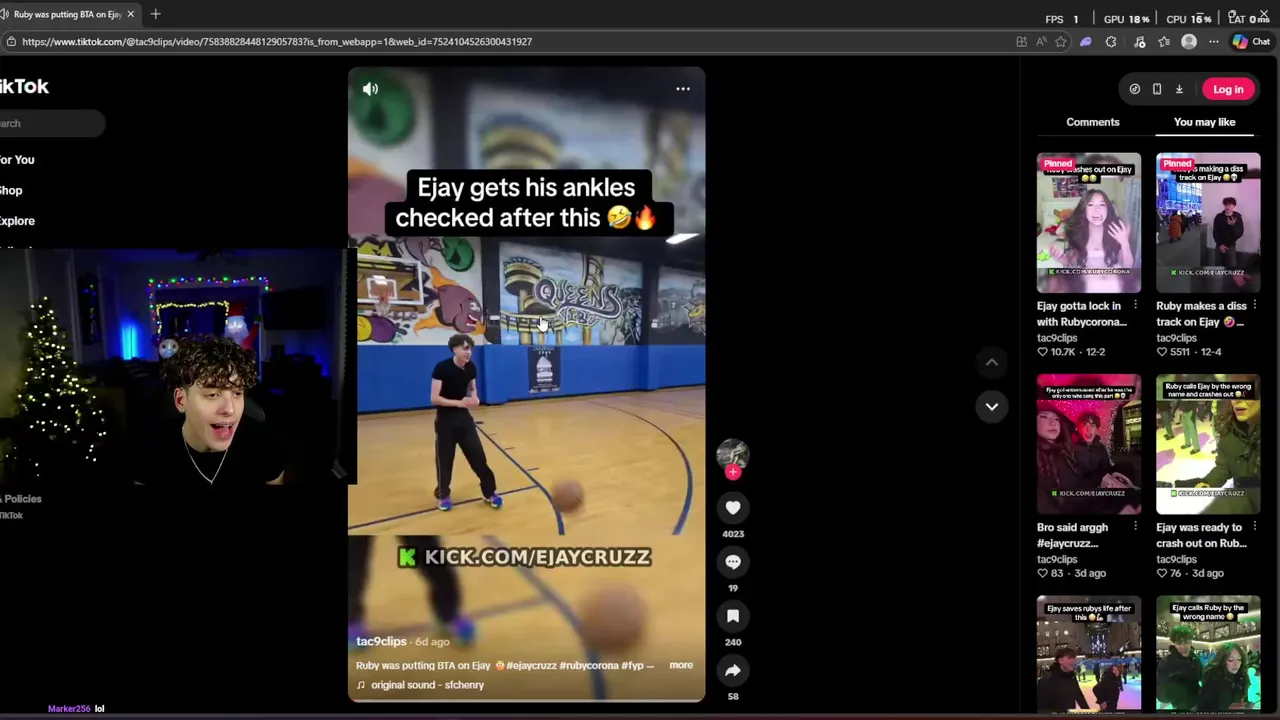
Task: Open options for 'Ejay gotta lock in' card
Action: tap(1135, 305)
